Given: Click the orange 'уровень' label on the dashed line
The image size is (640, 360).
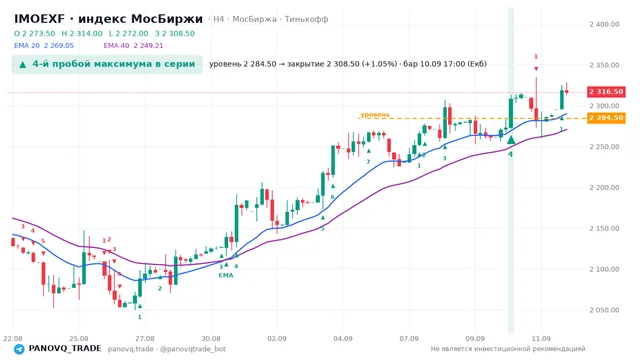Looking at the screenshot, I should pos(375,115).
